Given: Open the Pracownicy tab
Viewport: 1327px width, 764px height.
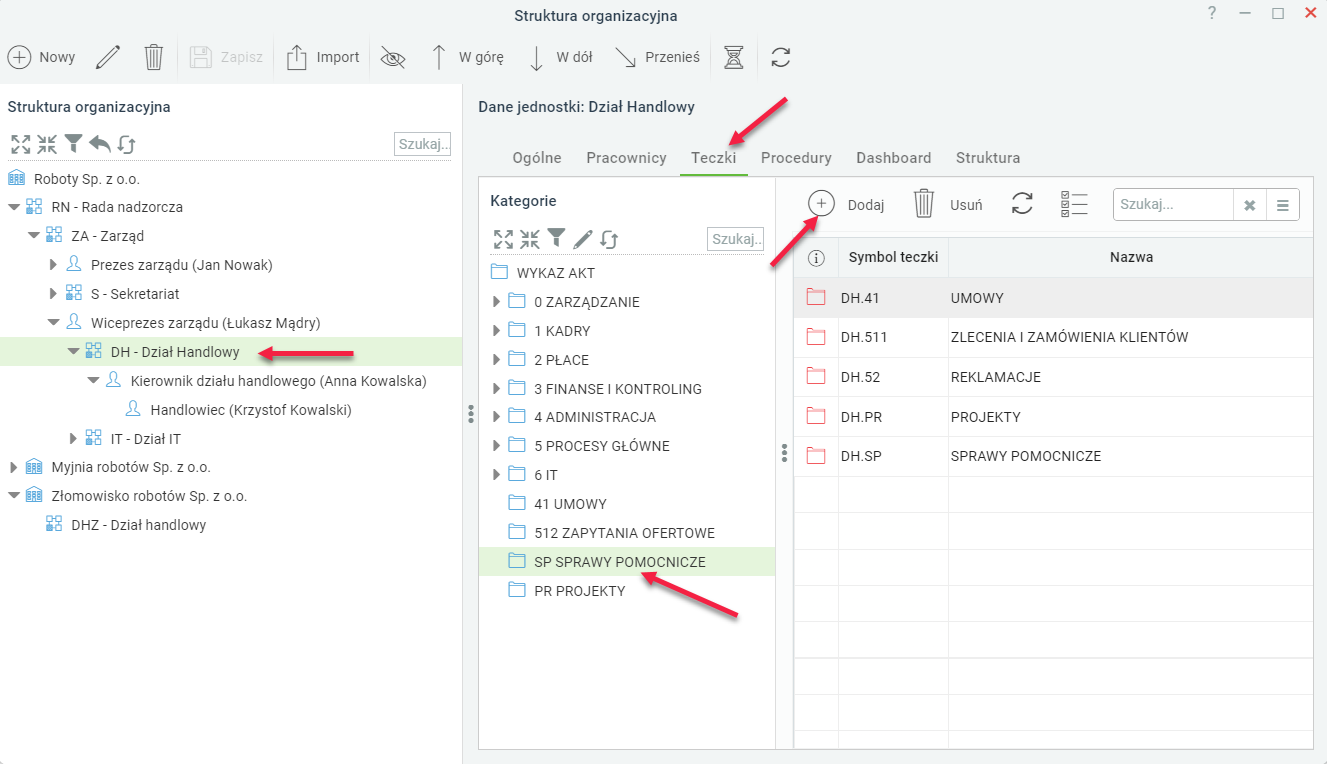Looking at the screenshot, I should click(626, 158).
